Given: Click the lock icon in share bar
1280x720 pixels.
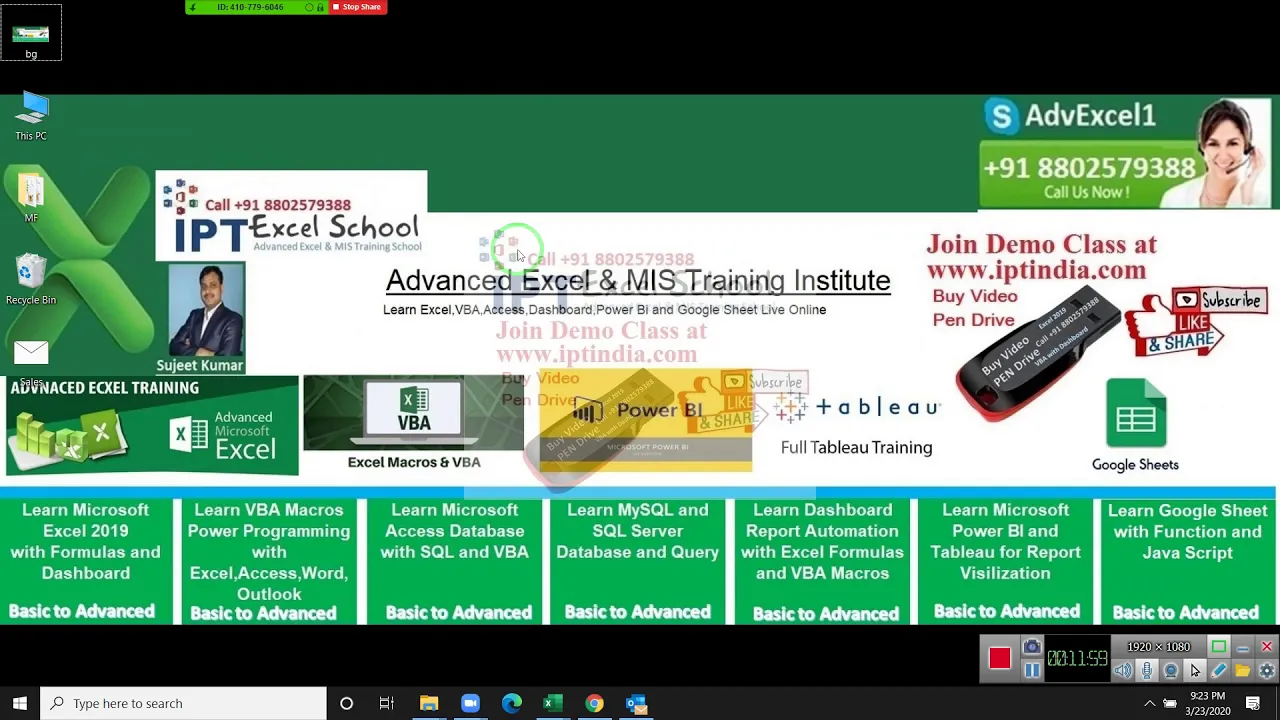Looking at the screenshot, I should [x=320, y=7].
